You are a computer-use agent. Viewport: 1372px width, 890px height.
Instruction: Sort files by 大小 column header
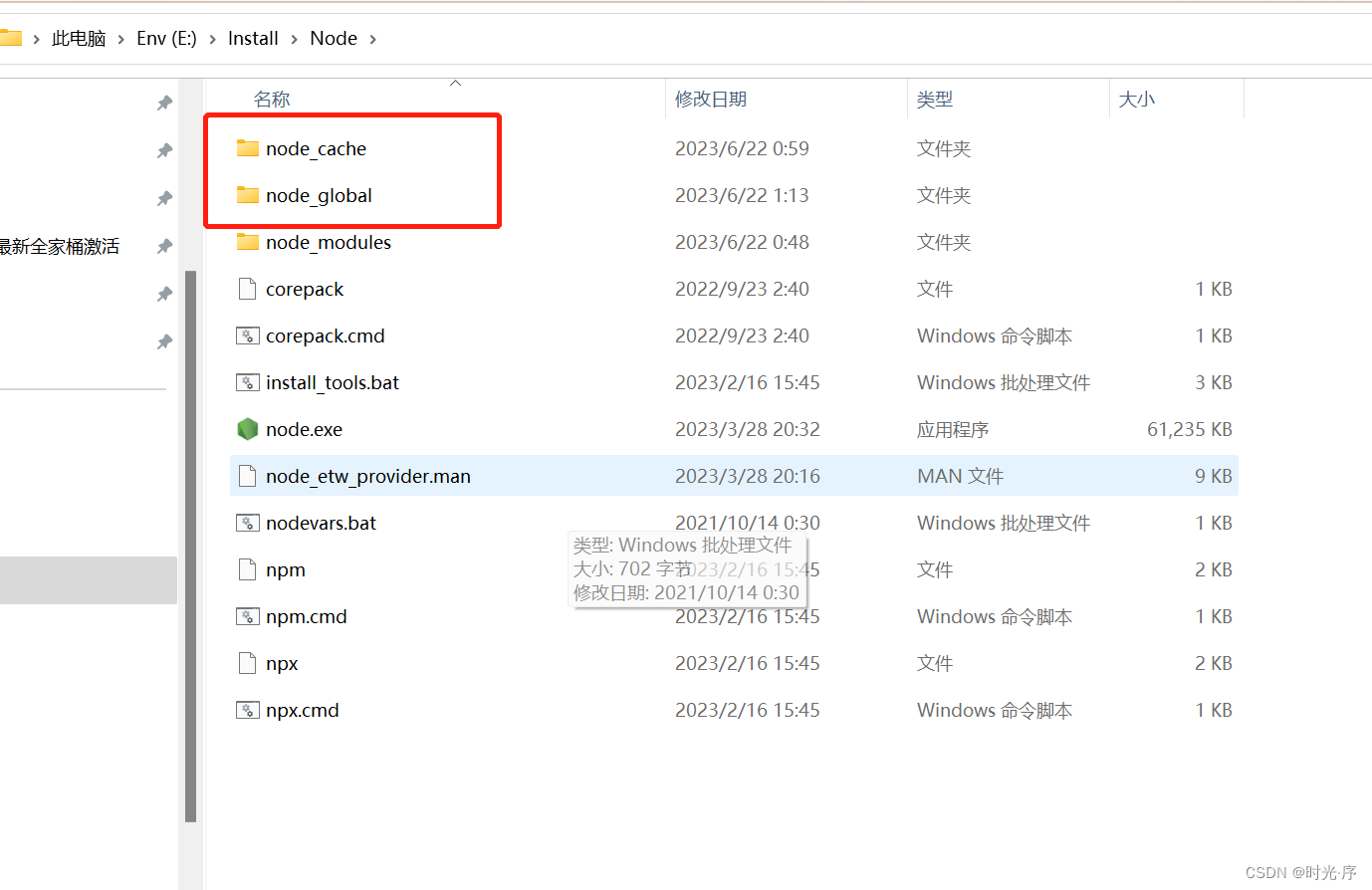(x=1137, y=99)
